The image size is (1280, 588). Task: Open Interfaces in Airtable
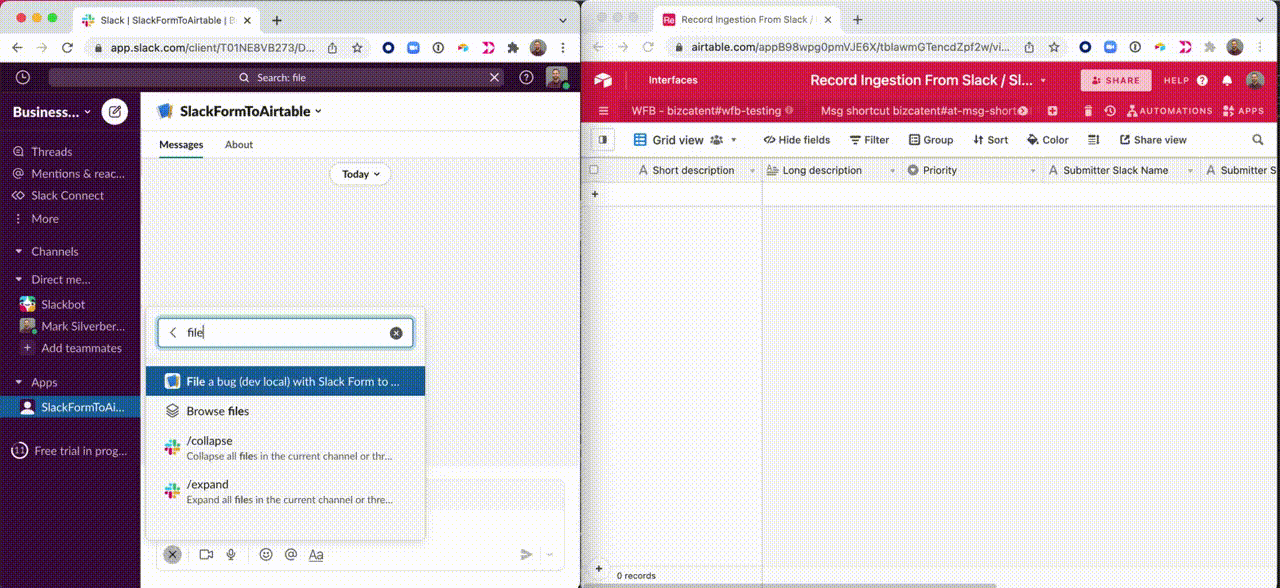point(673,80)
